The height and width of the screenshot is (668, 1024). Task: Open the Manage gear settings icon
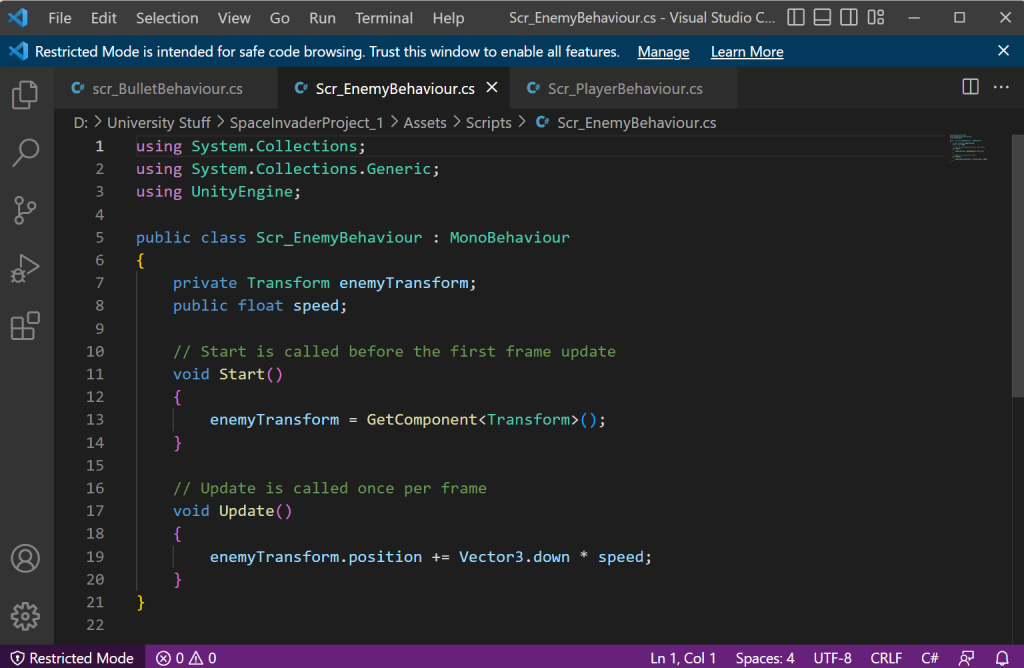click(25, 615)
